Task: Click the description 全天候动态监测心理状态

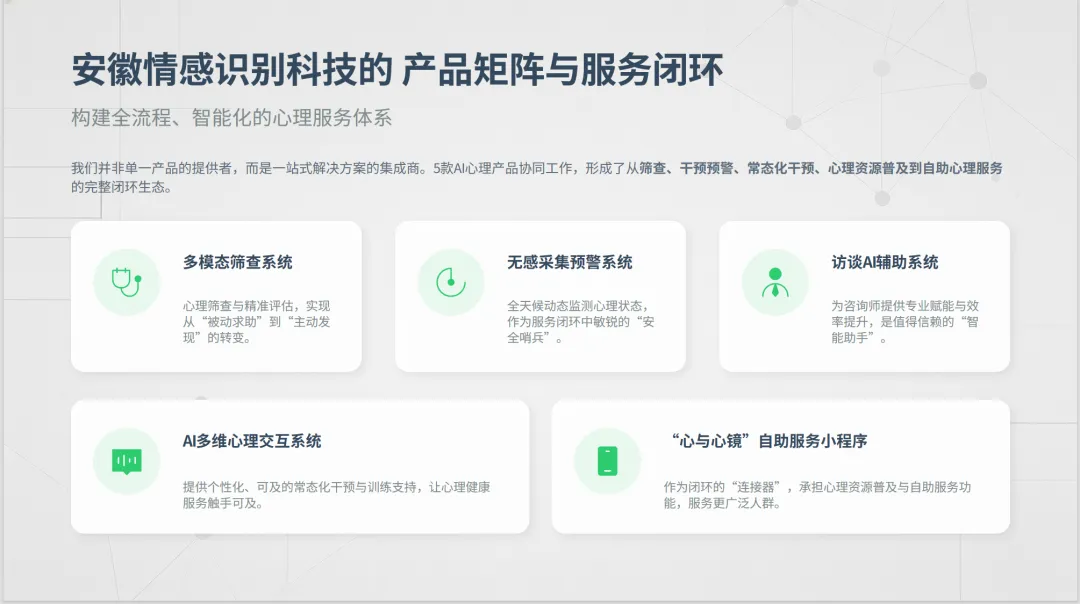Action: (581, 322)
